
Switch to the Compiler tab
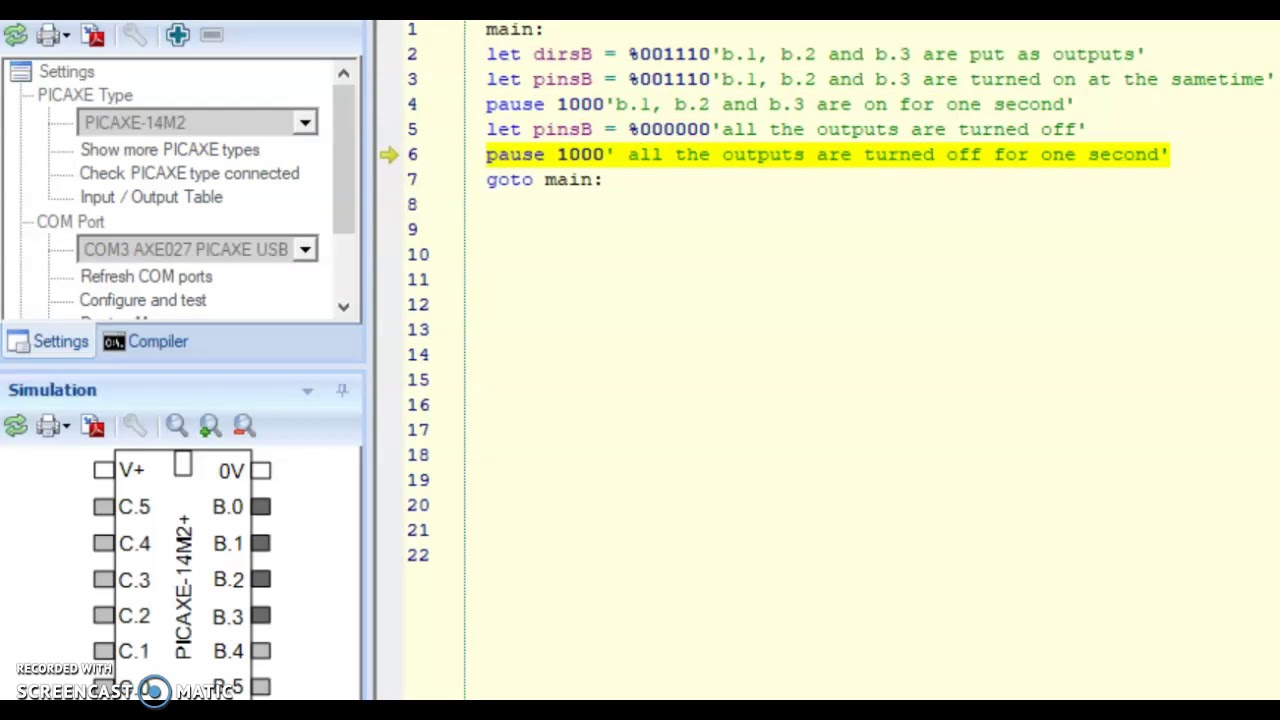coord(146,342)
